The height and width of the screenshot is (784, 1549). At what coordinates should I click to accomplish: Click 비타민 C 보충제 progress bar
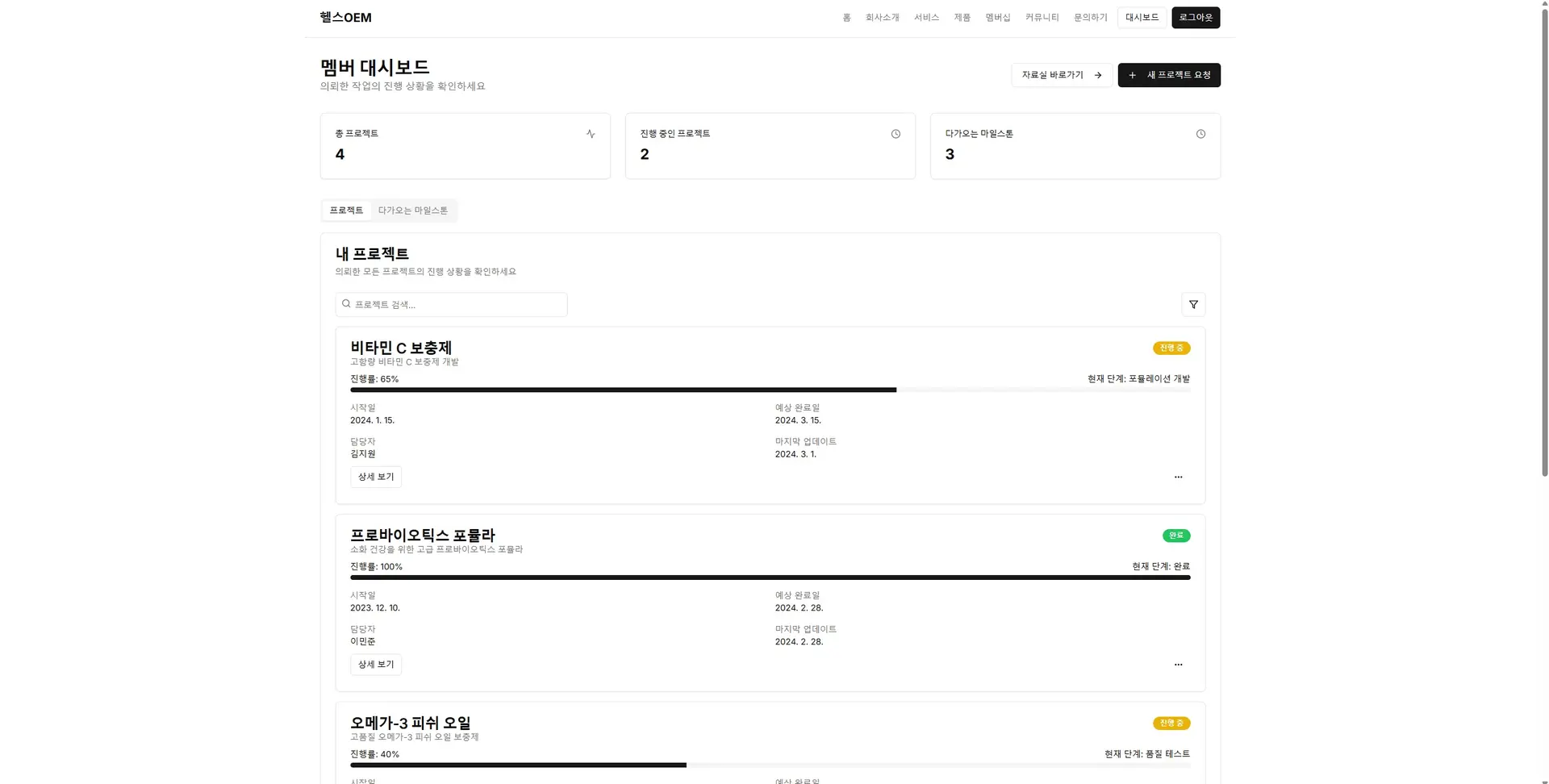pos(770,390)
